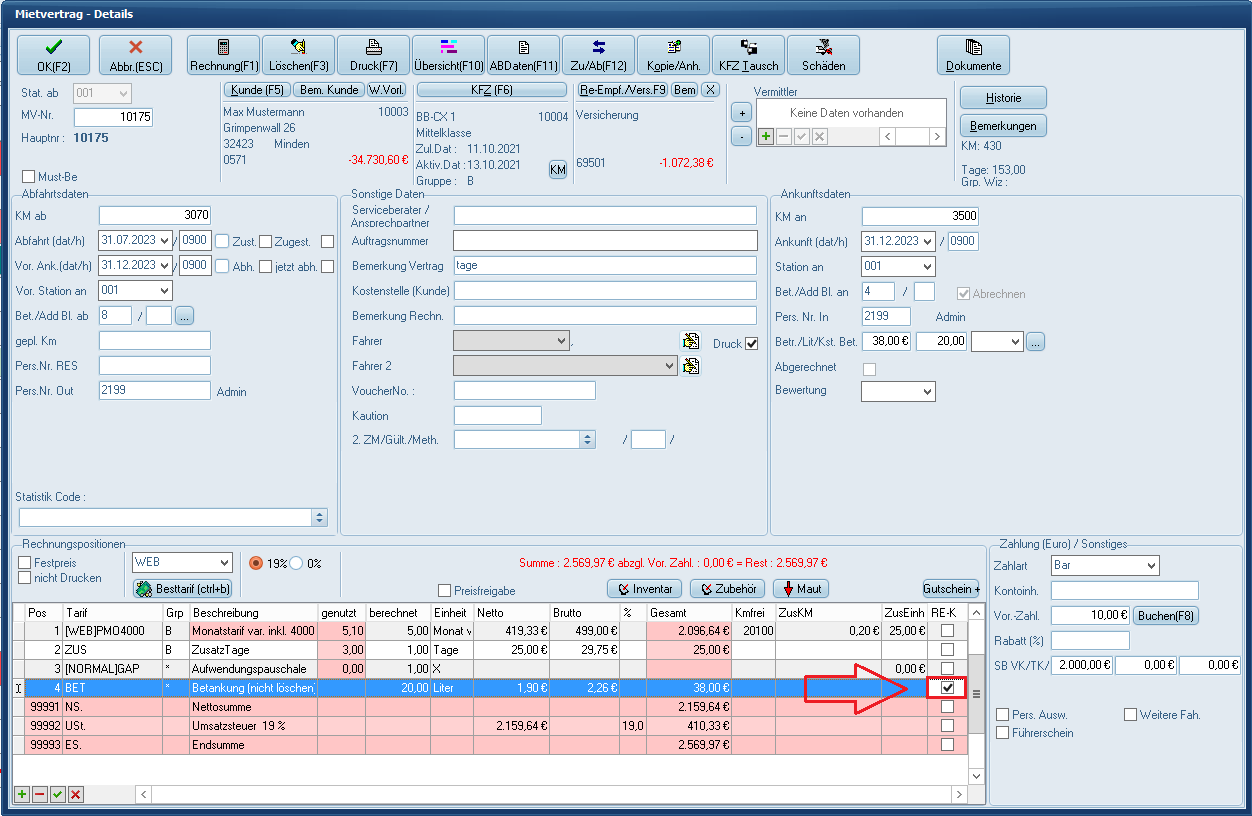Uncheck the Druck checkbox next to Fahrer
1252x816 pixels.
coord(752,343)
